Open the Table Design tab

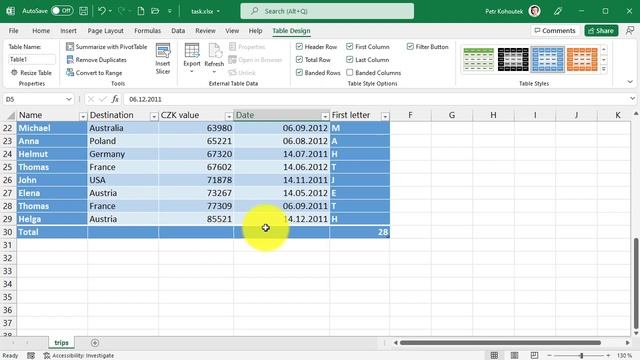coord(291,31)
